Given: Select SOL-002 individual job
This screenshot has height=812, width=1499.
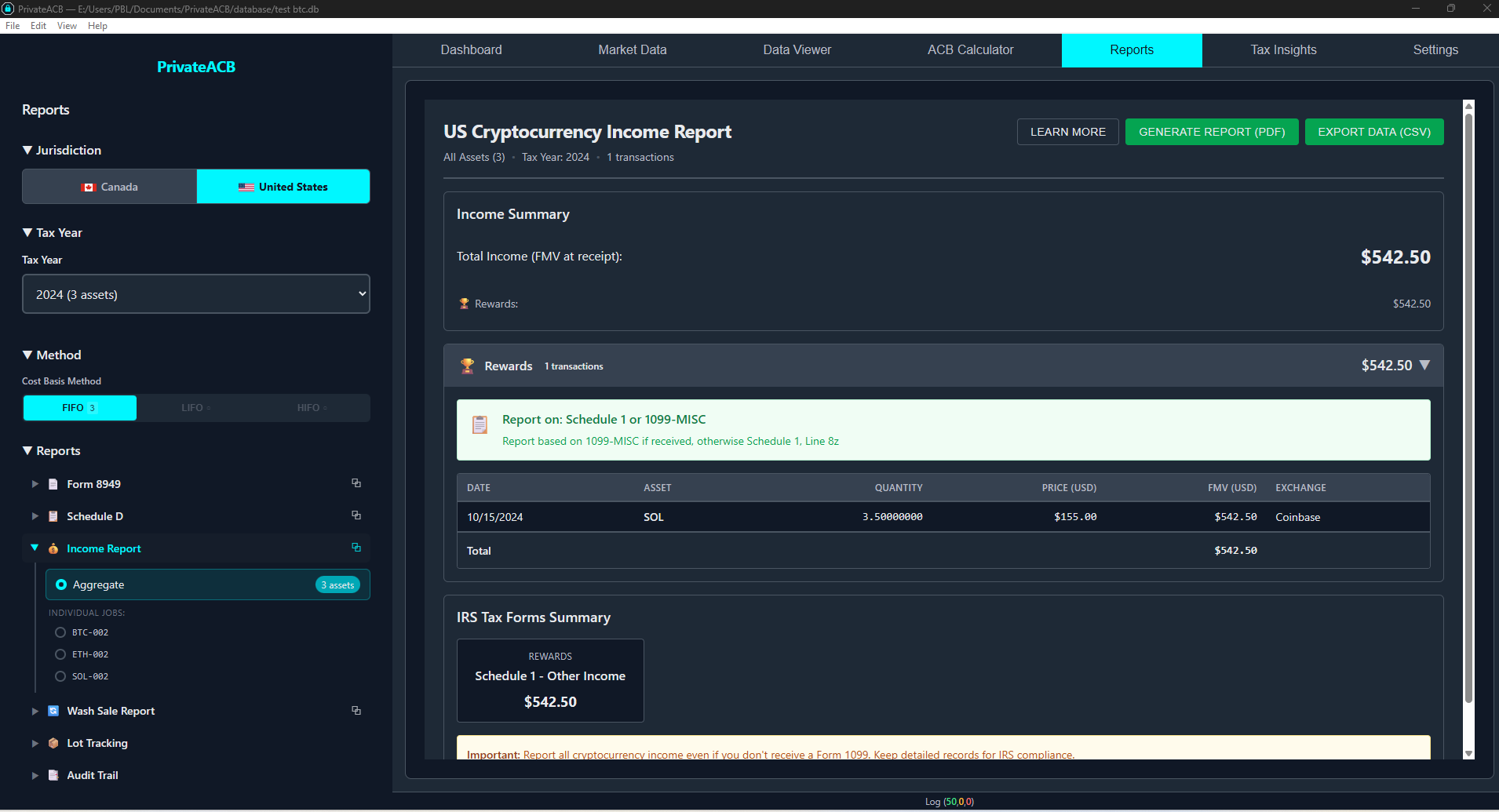Looking at the screenshot, I should pyautogui.click(x=82, y=676).
